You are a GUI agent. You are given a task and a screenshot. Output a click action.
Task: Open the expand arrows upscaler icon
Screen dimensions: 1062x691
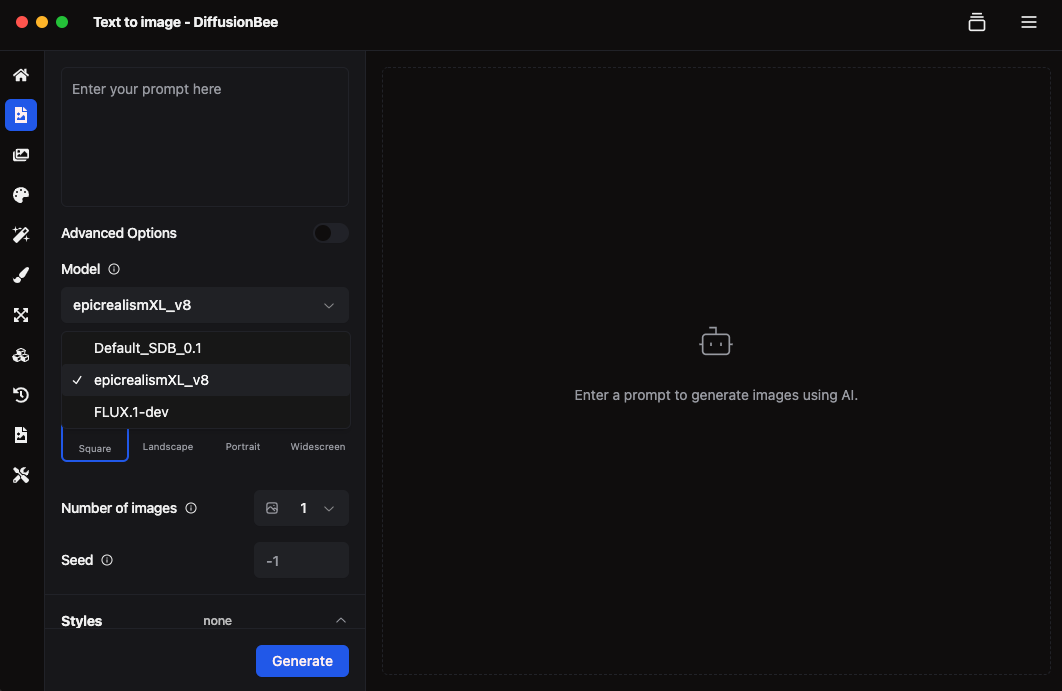tap(21, 315)
